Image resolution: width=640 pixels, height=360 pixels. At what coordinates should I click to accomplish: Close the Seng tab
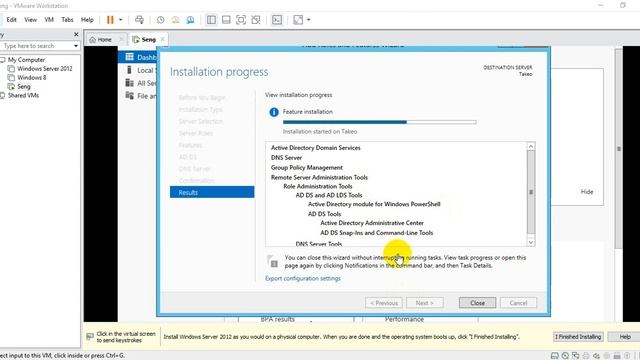click(x=162, y=39)
